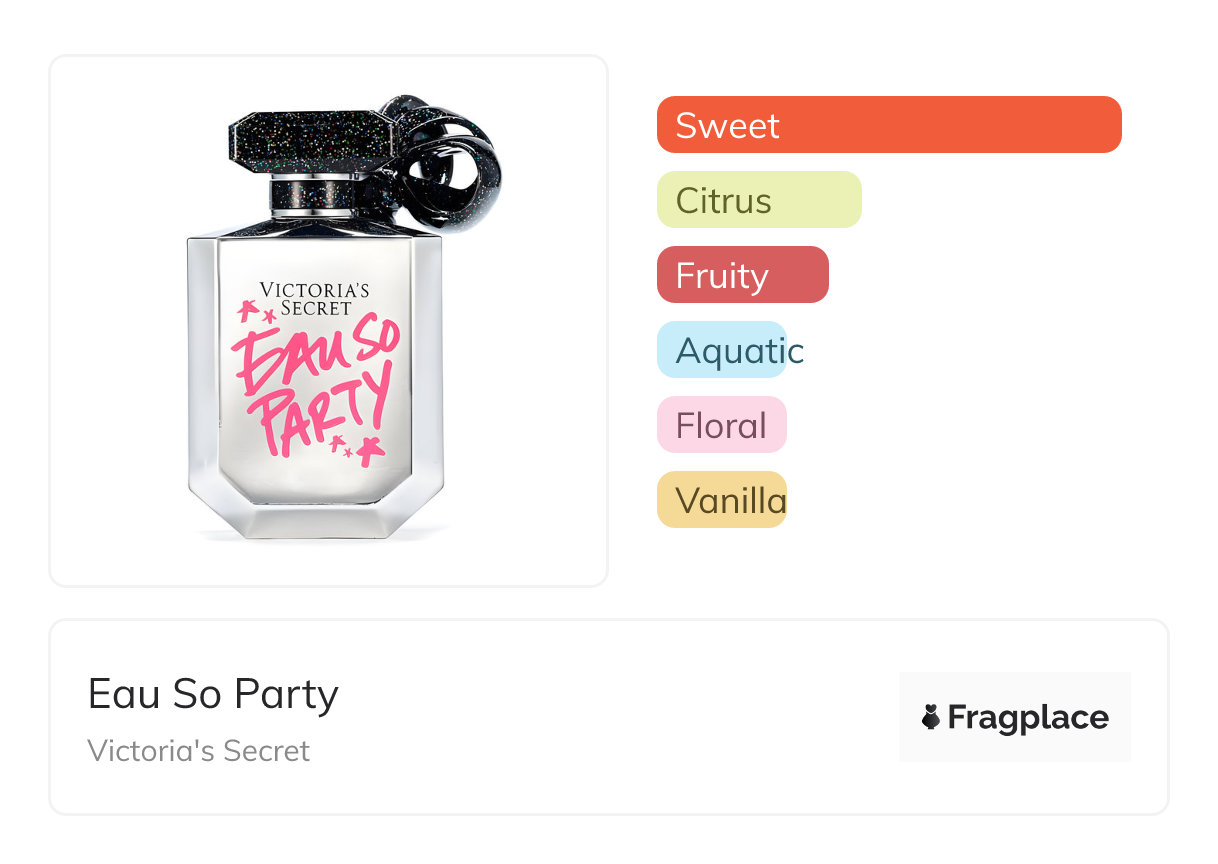The height and width of the screenshot is (864, 1218).
Task: Choose the light blue Aquatic accord bar
Action: coord(722,350)
